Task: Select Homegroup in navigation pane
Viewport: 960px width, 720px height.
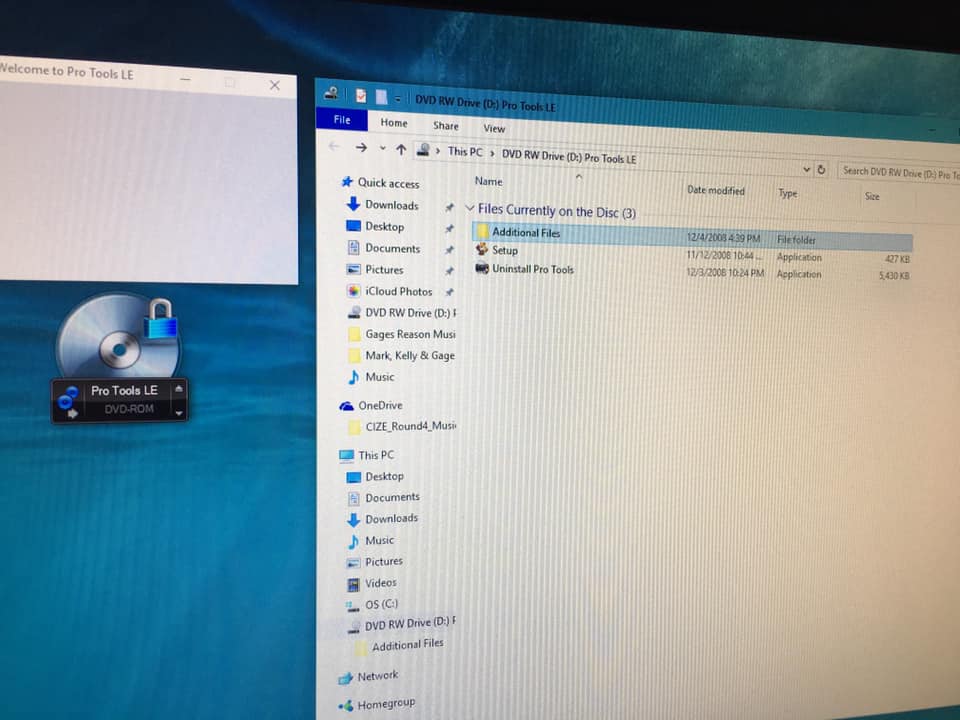Action: pyautogui.click(x=386, y=704)
